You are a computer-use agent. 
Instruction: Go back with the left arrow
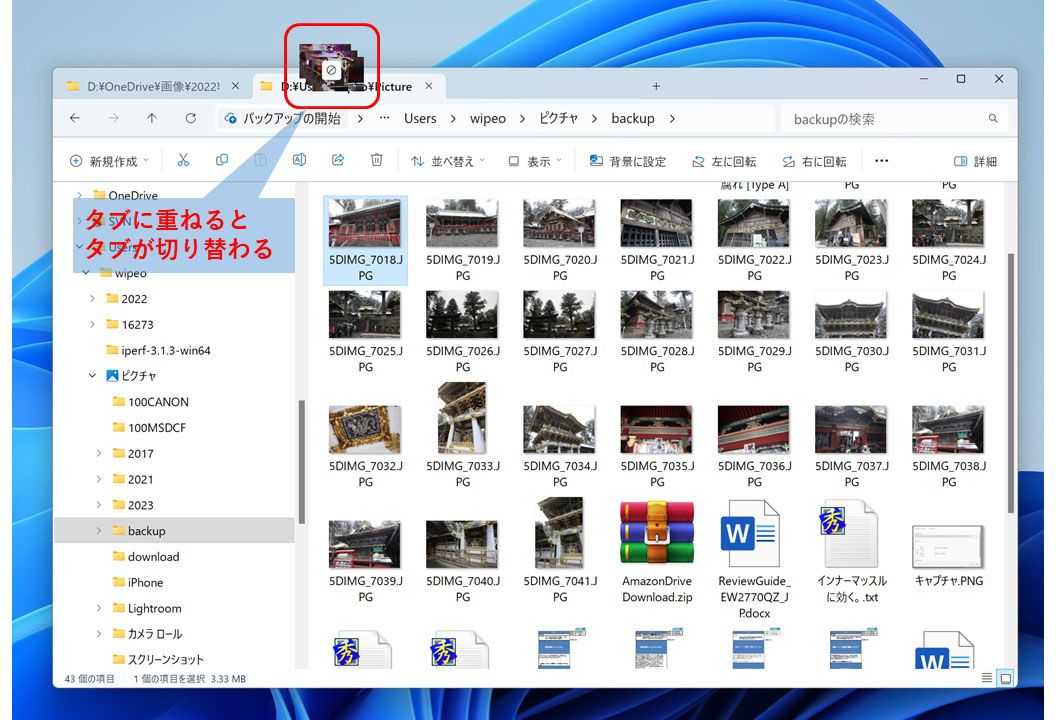75,118
